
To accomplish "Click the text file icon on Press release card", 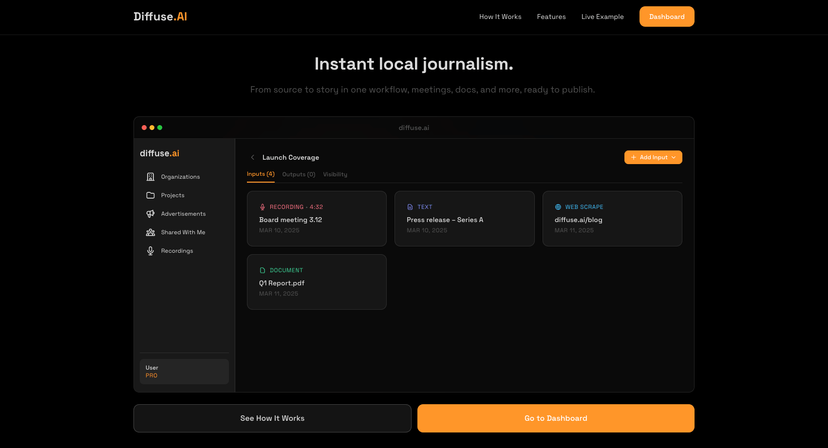I will coord(410,207).
